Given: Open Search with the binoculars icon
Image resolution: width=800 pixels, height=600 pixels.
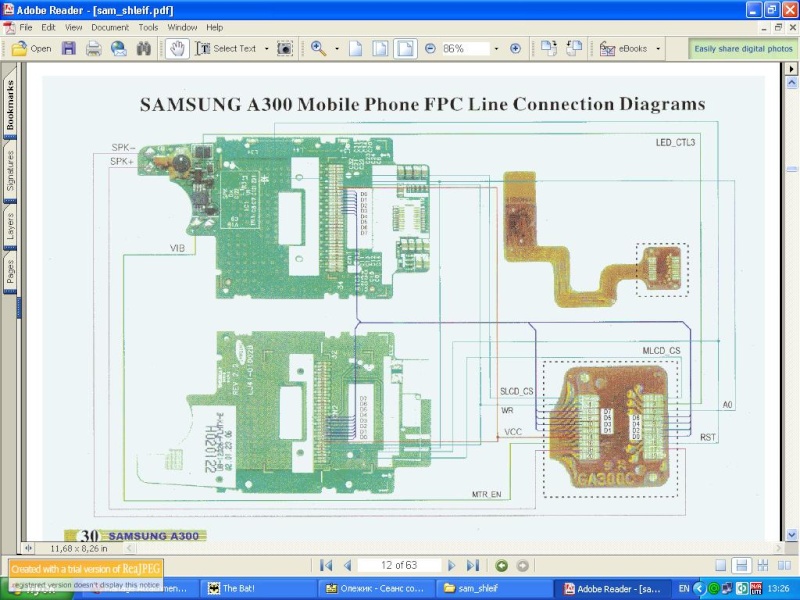Looking at the screenshot, I should [144, 48].
